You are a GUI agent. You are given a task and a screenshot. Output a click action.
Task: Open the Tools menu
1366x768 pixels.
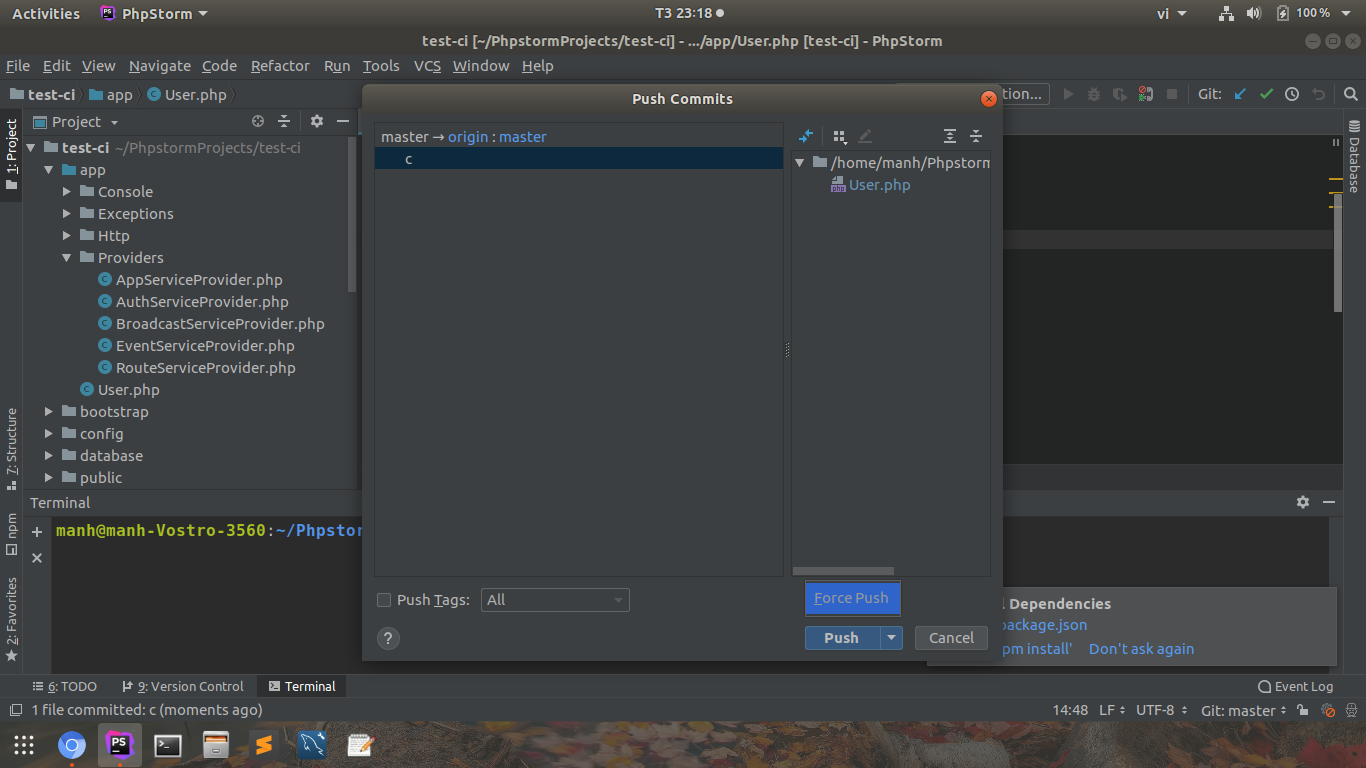click(381, 66)
